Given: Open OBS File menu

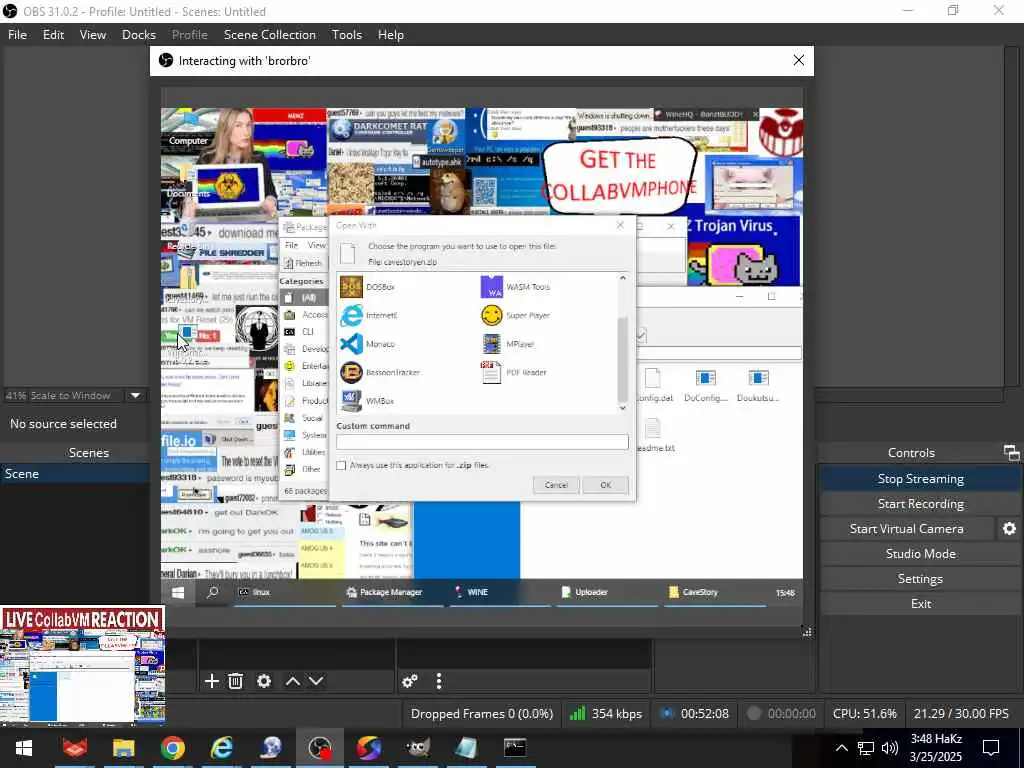Looking at the screenshot, I should tap(18, 35).
